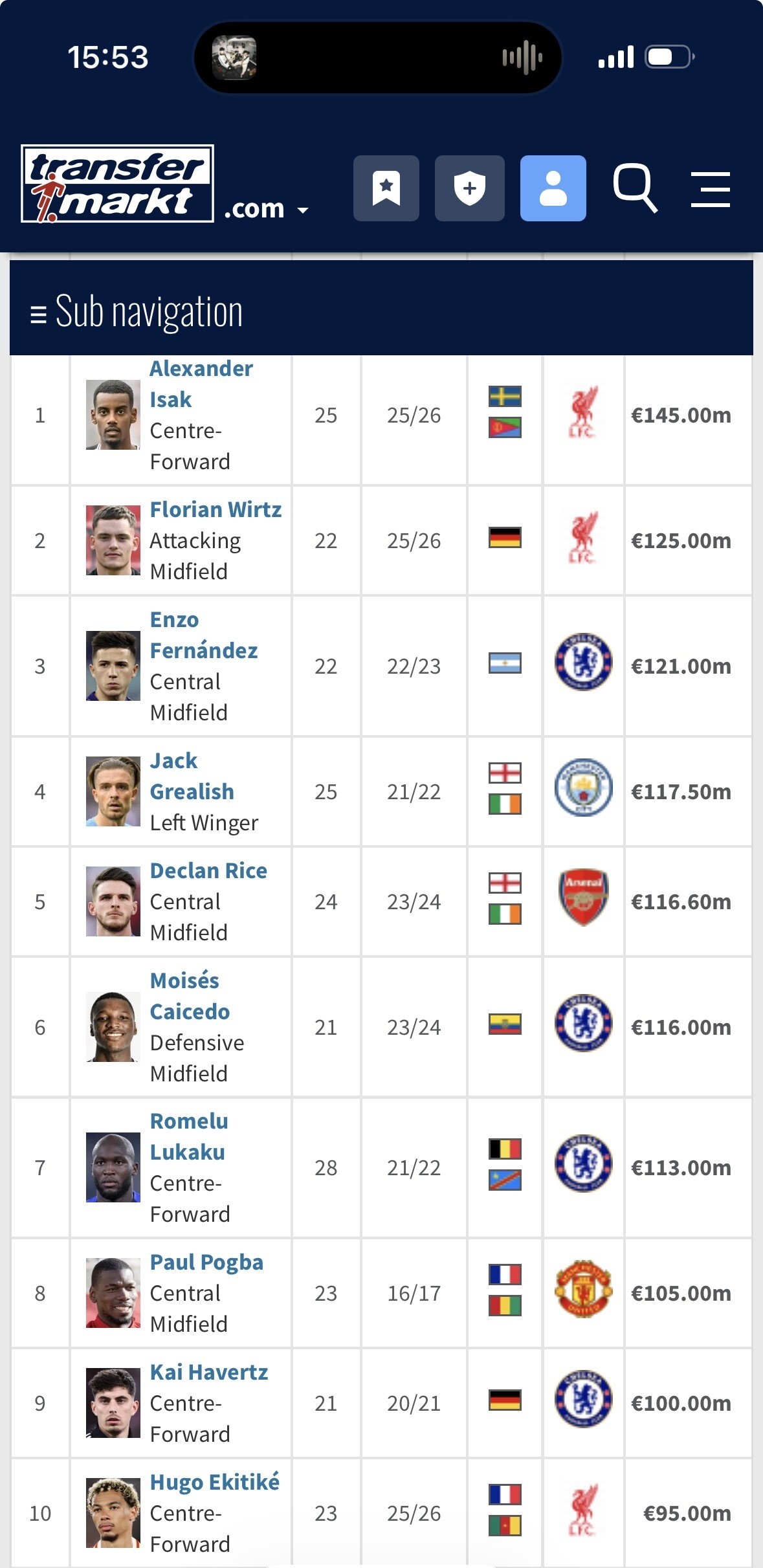This screenshot has width=763, height=1568.
Task: Tap Romelu Lukaku's portrait thumbnail
Action: [x=113, y=1167]
